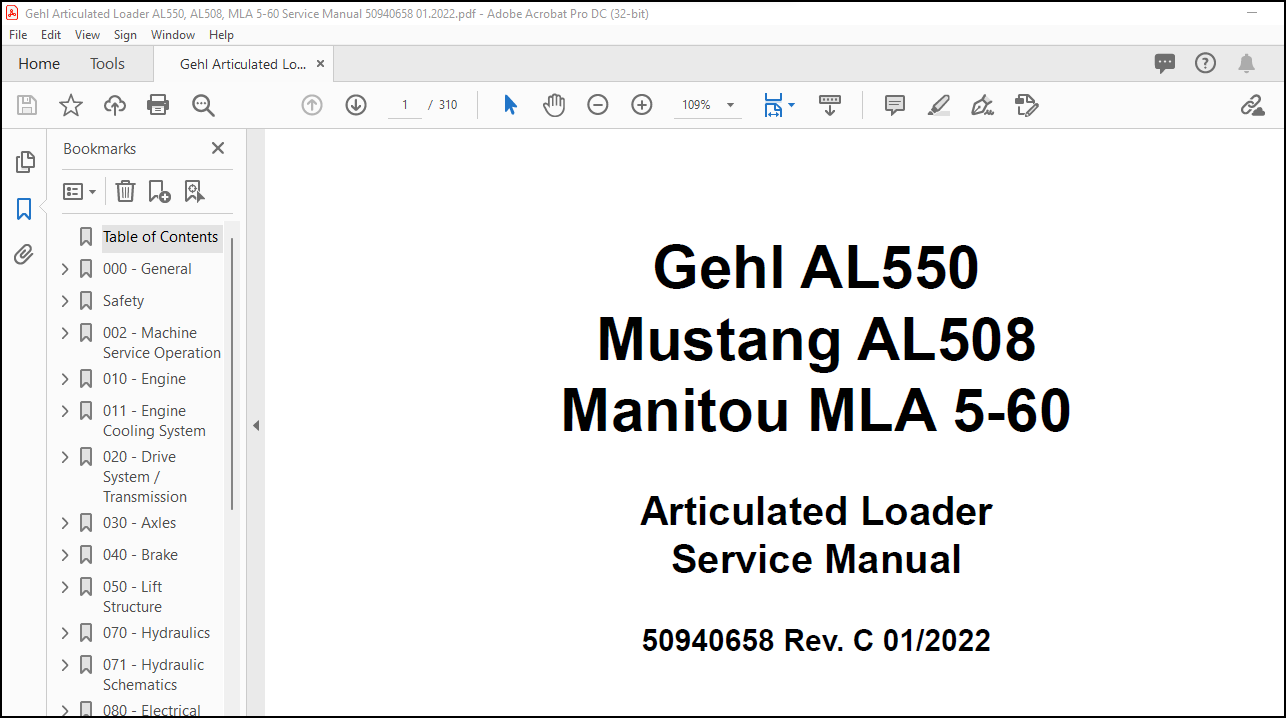The height and width of the screenshot is (718, 1286).
Task: Click the scrolling mode keyboard icon
Action: 830,105
